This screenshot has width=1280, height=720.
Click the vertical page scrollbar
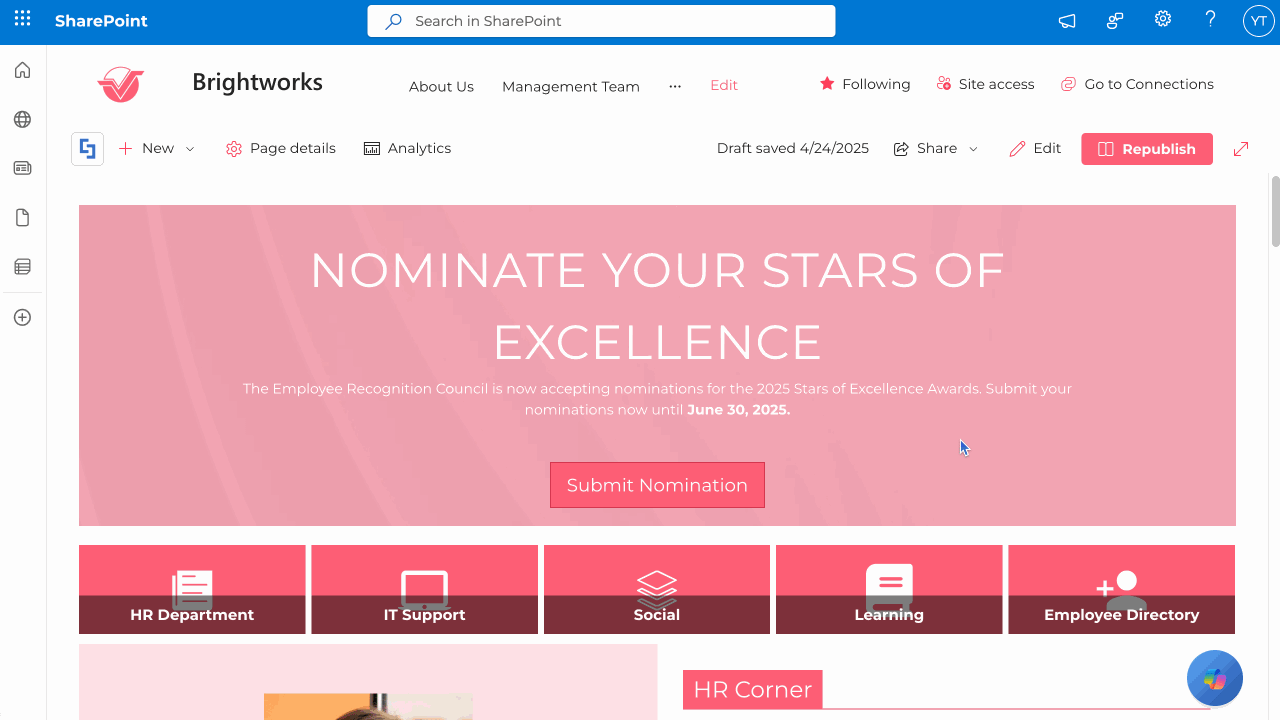[x=1275, y=210]
